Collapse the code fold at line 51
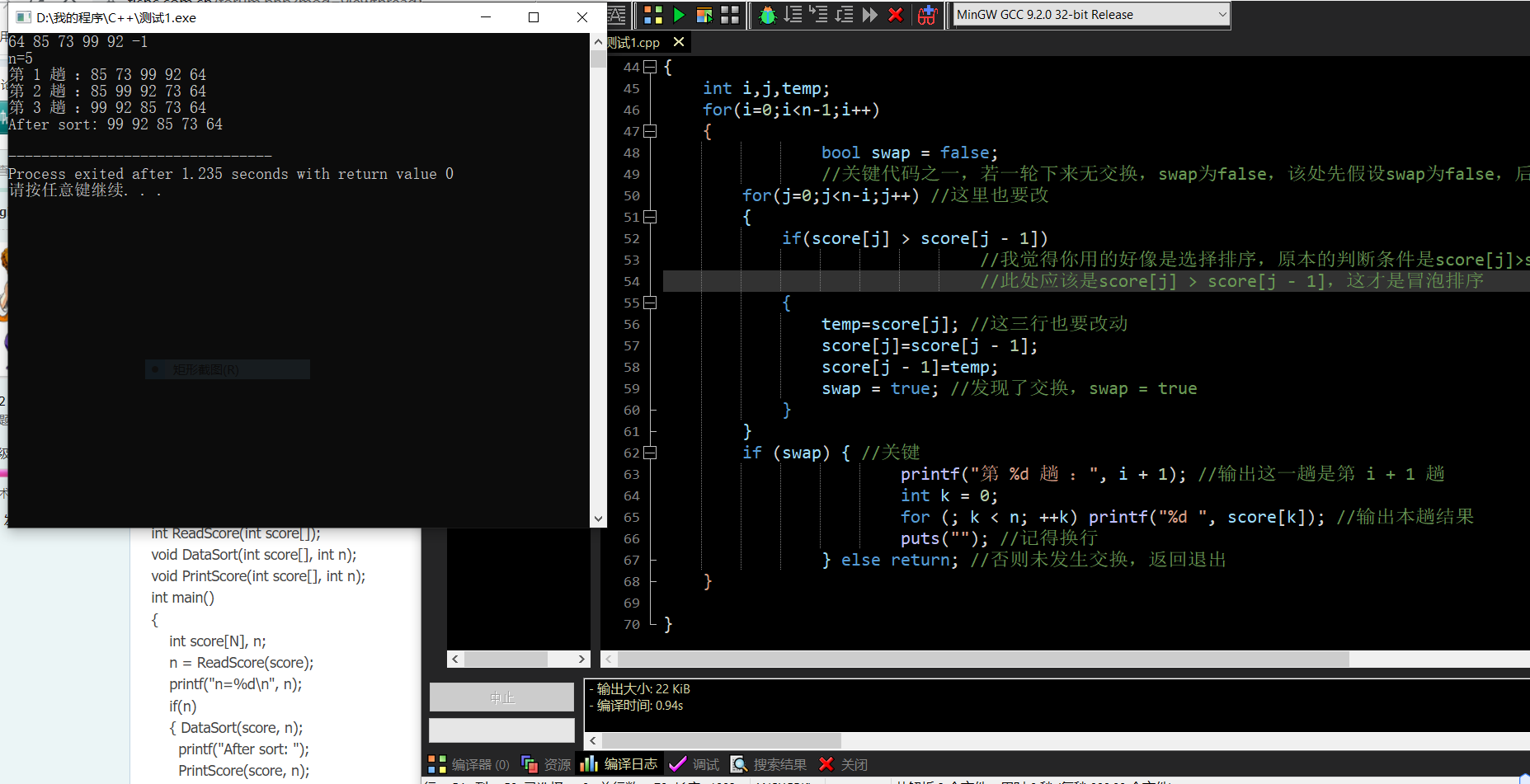The height and width of the screenshot is (784, 1530). coord(650,217)
